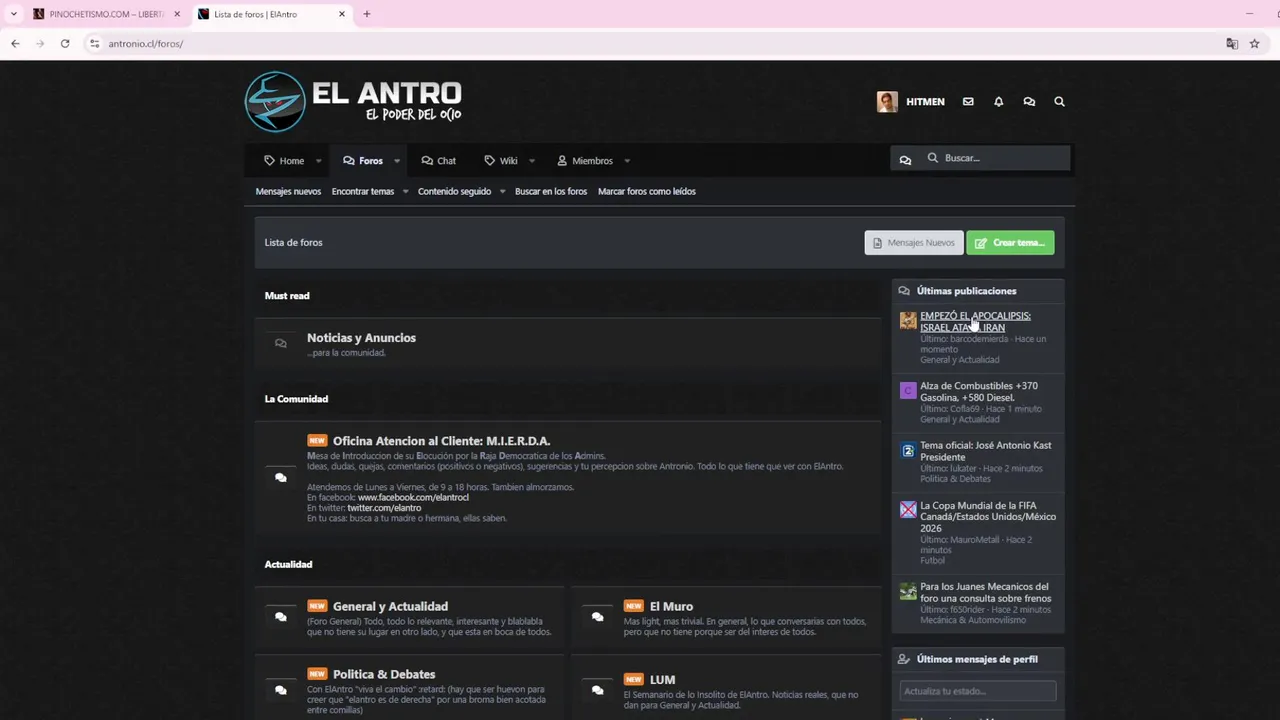Screen dimensions: 1280x720
Task: Click the lukater poster avatar
Action: (x=908, y=450)
